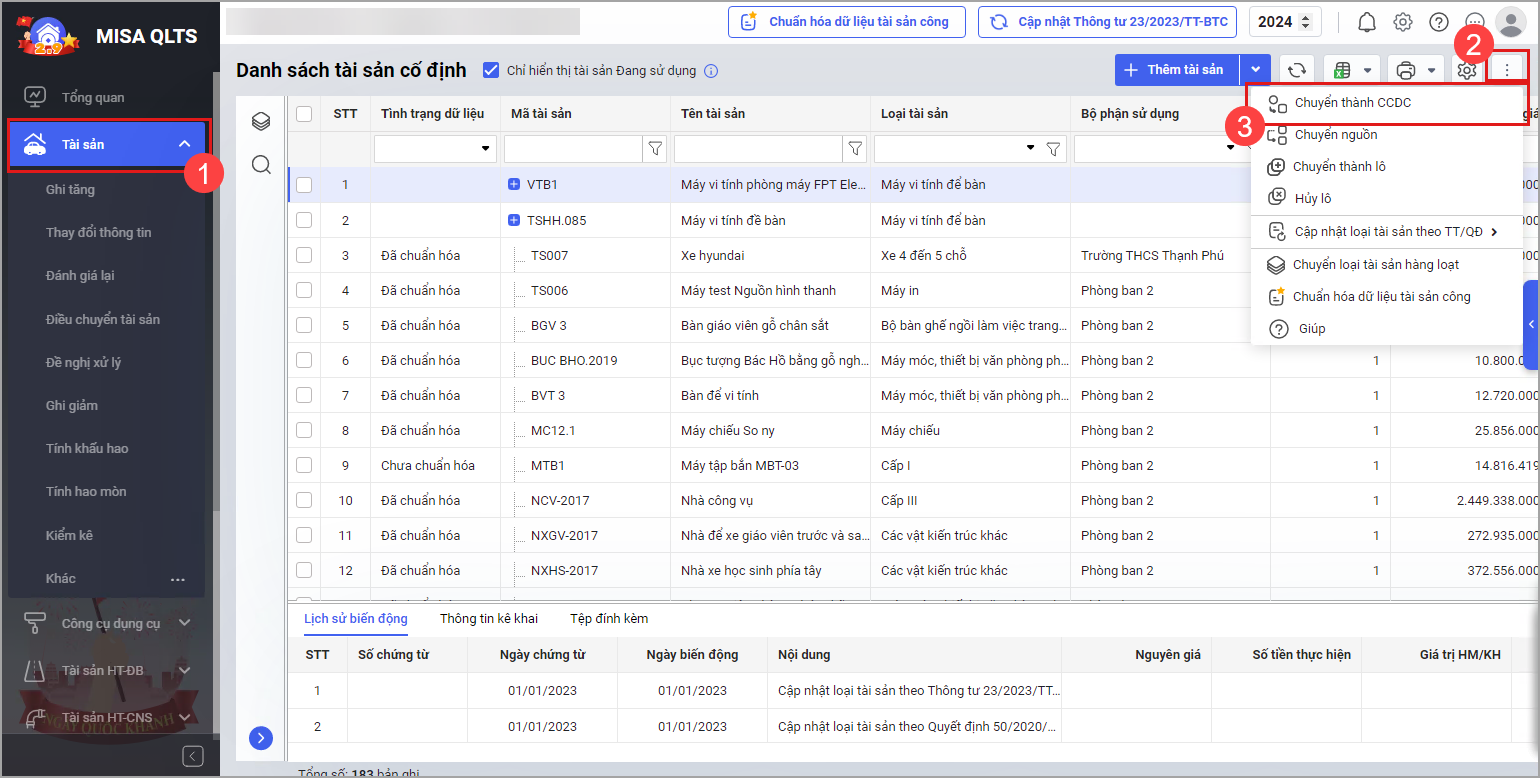Viewport: 1540px width, 778px height.
Task: Uncheck 'Chỉ hiển thị tài sản Đang sử dụng'
Action: click(491, 70)
